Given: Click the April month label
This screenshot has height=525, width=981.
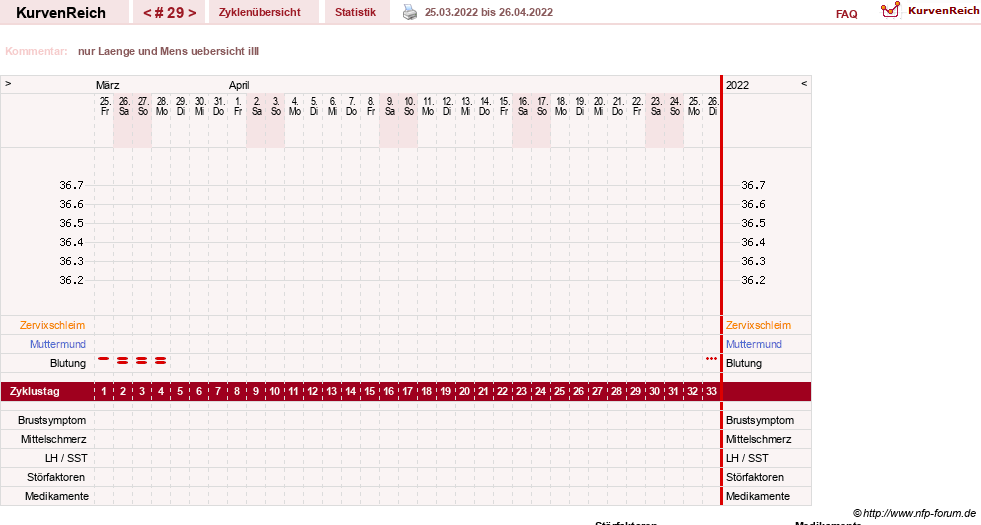Looking at the screenshot, I should (x=239, y=85).
